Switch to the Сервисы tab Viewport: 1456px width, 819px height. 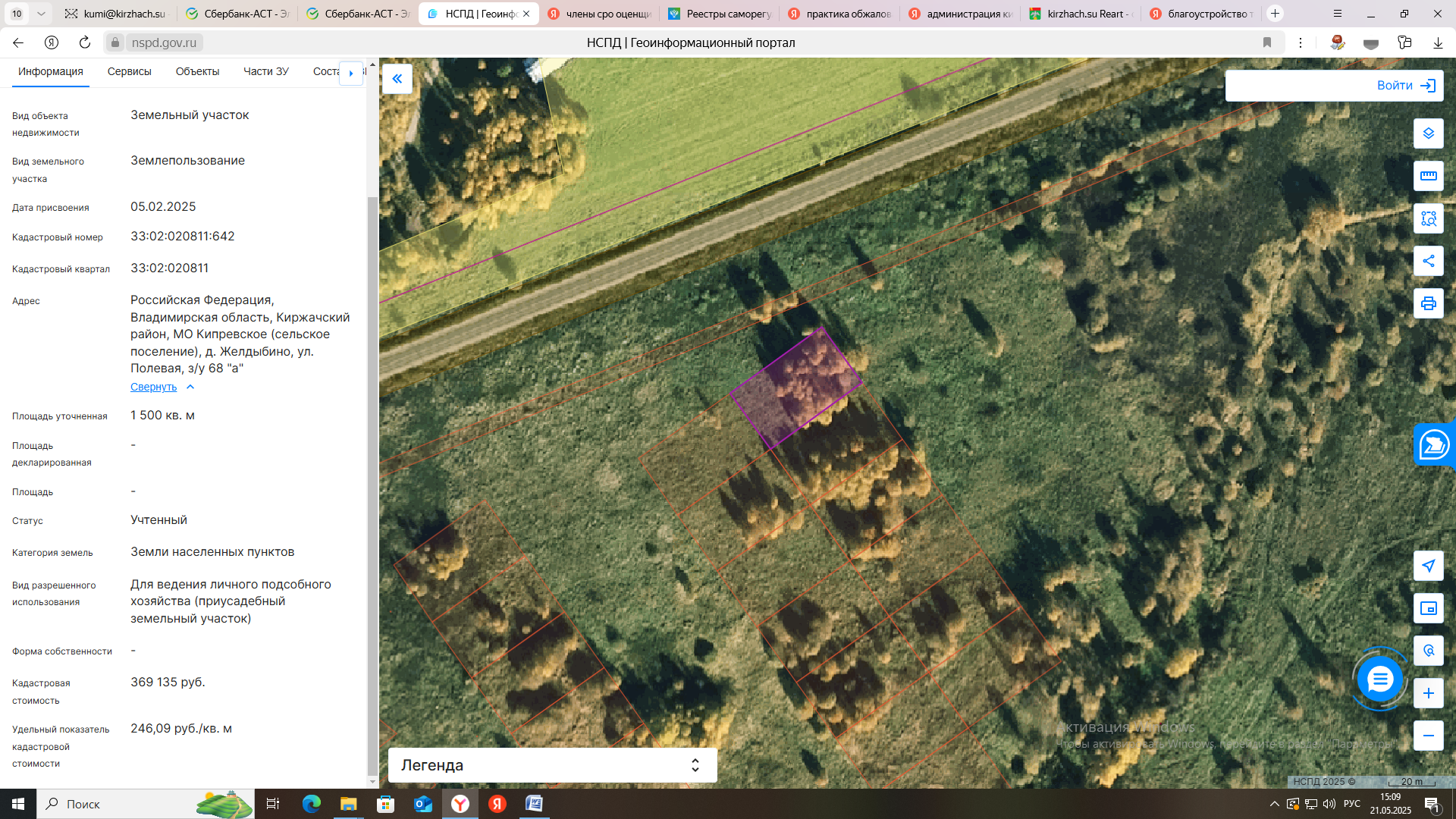pyautogui.click(x=129, y=71)
